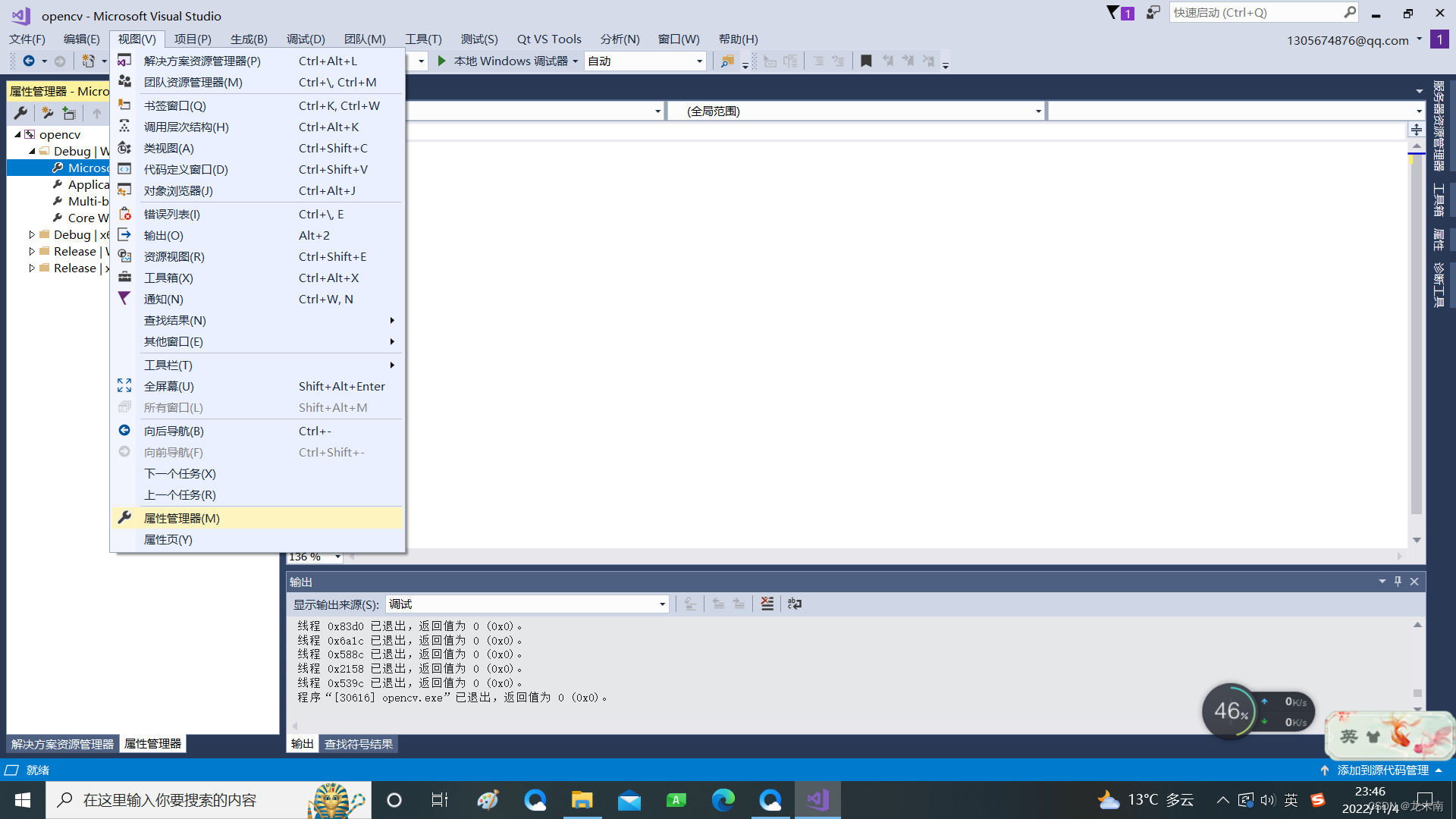Switch to the 解决方案资源管理器 bottom tab
The image size is (1456, 819).
tap(61, 744)
